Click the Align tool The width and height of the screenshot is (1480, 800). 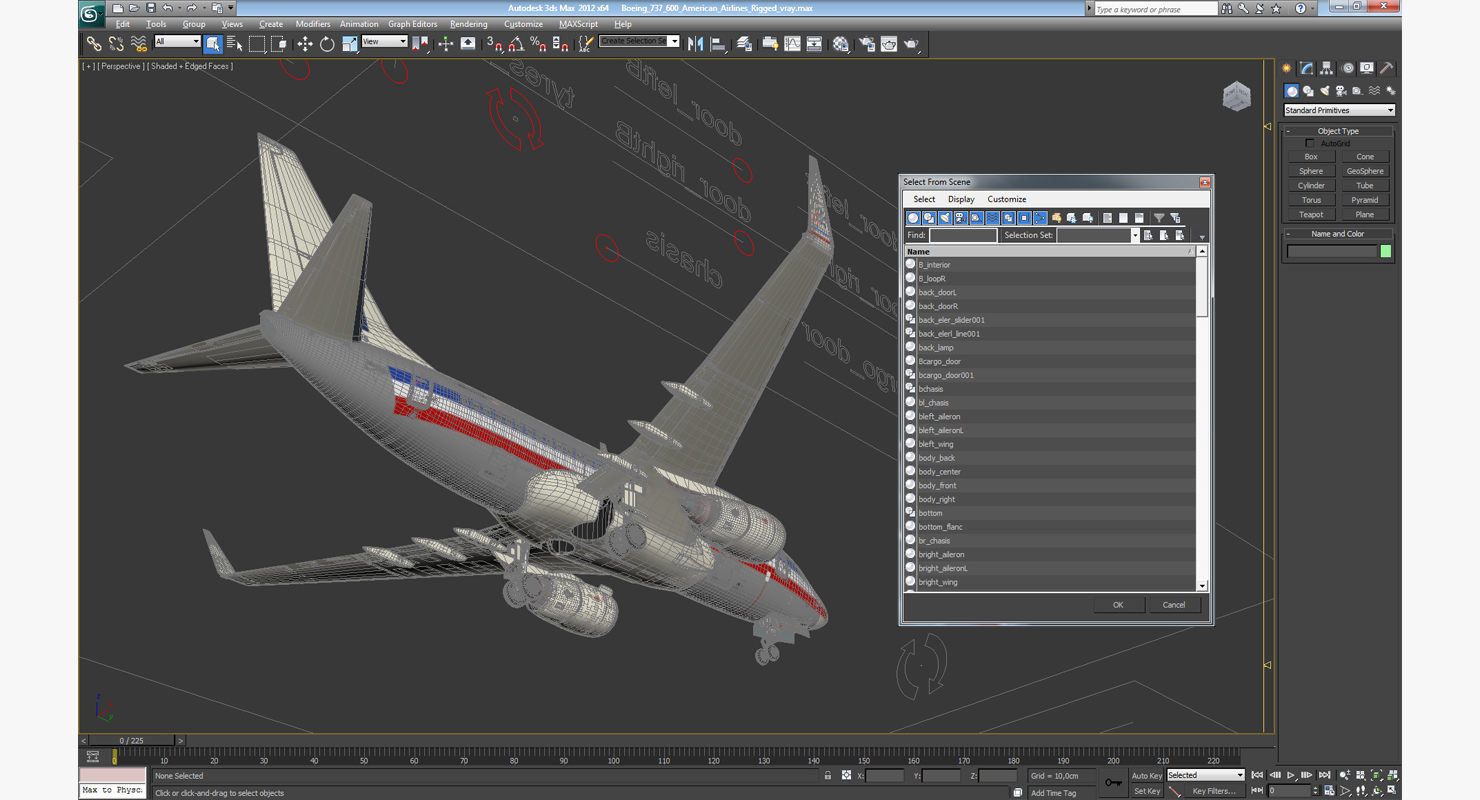[718, 44]
